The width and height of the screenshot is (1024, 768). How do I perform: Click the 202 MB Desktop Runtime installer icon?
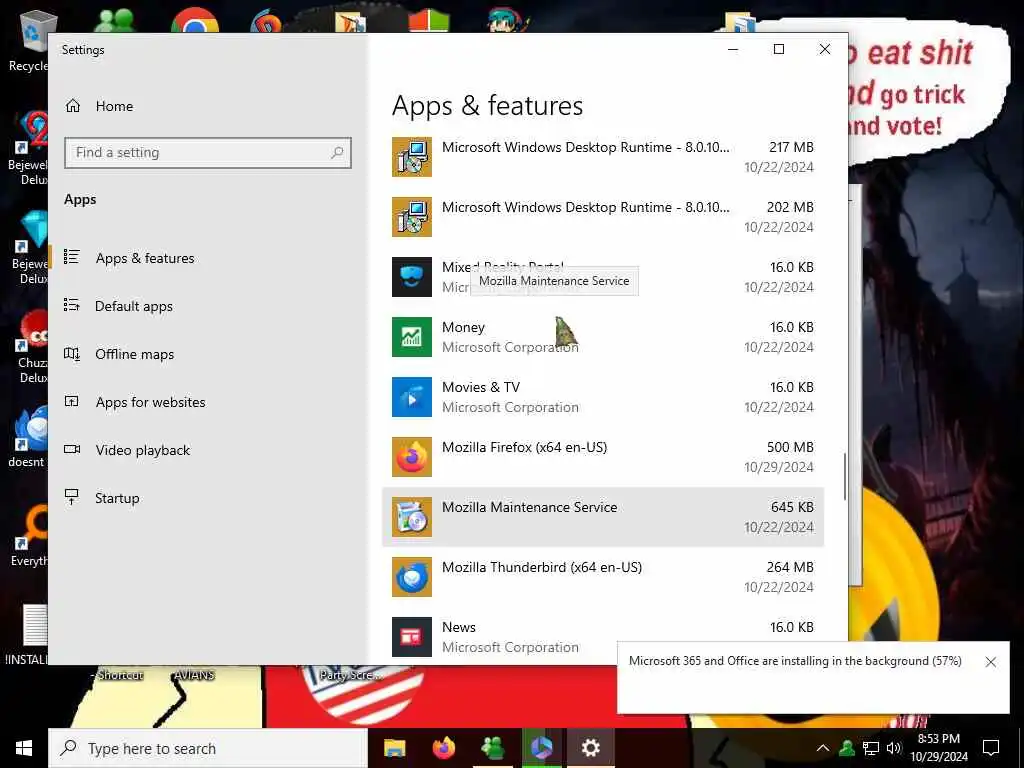point(411,217)
